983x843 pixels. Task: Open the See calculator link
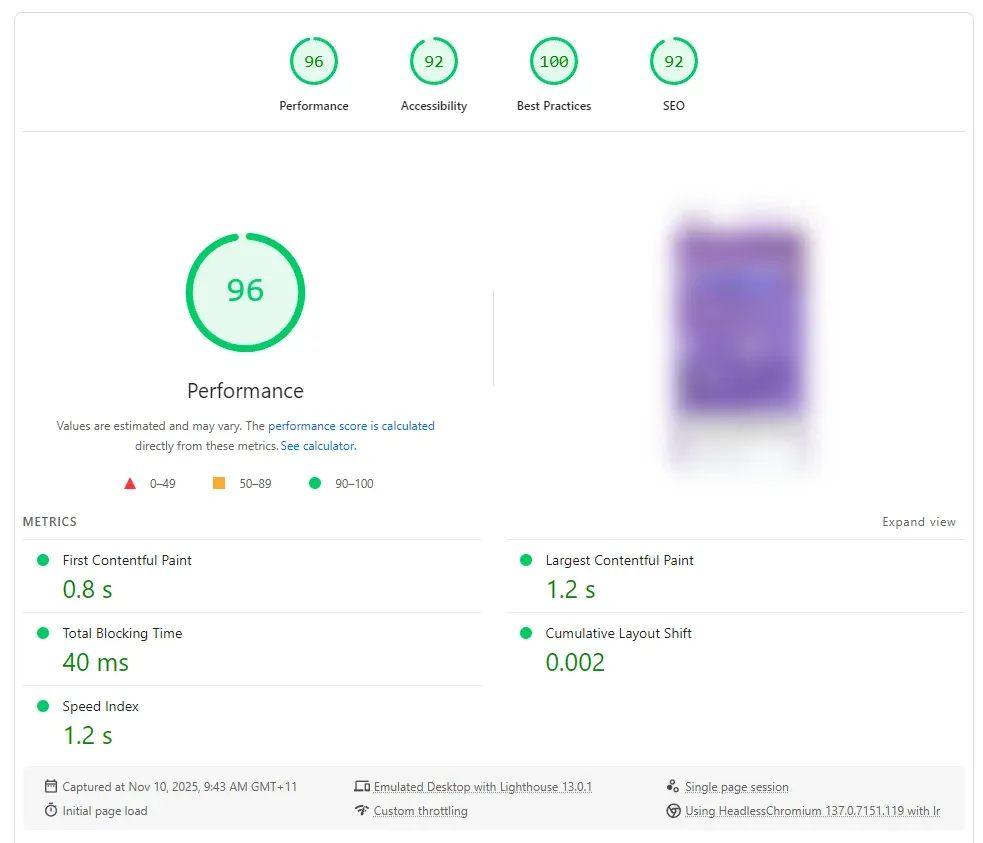pos(317,446)
